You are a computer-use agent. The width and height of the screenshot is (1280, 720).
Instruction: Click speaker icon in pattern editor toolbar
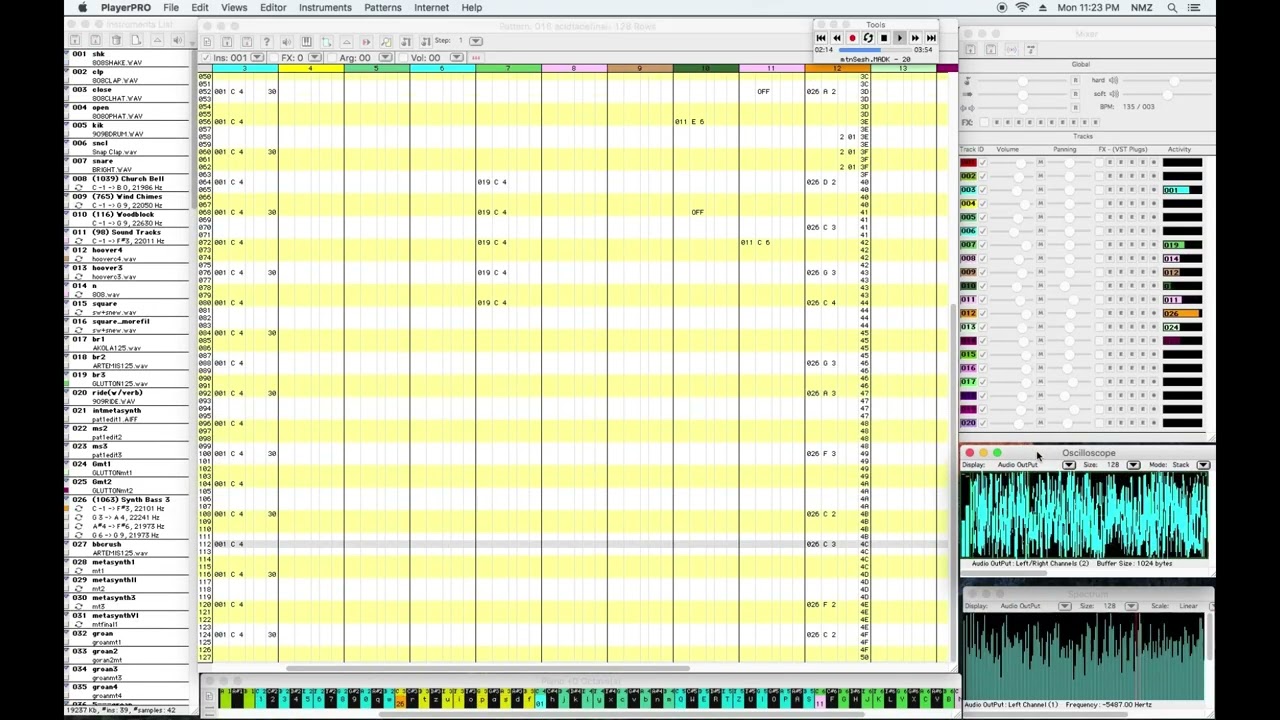click(286, 41)
